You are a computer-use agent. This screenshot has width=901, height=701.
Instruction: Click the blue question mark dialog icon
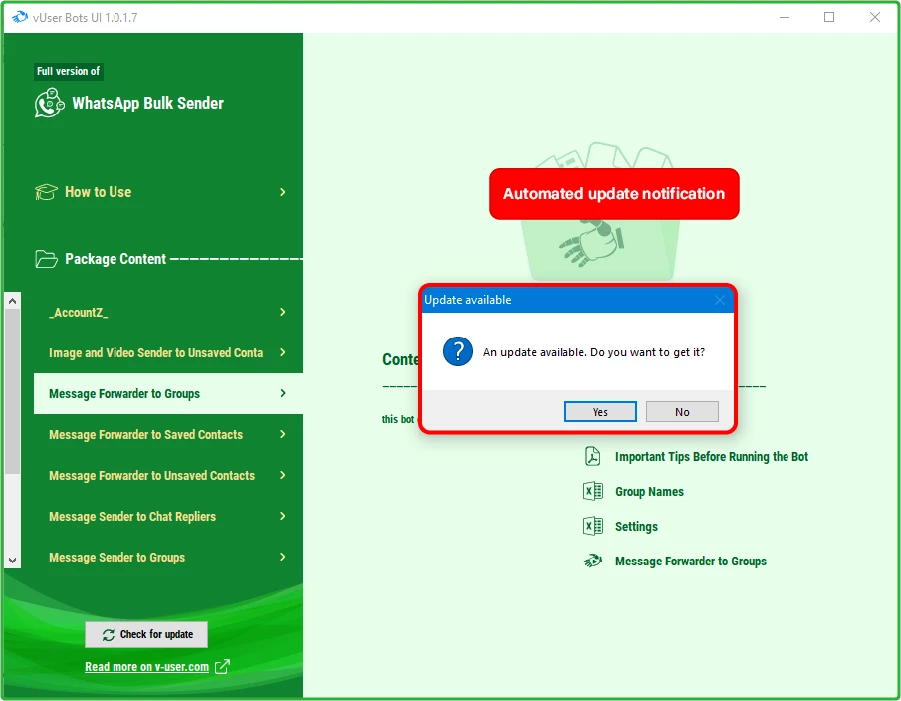(x=458, y=352)
